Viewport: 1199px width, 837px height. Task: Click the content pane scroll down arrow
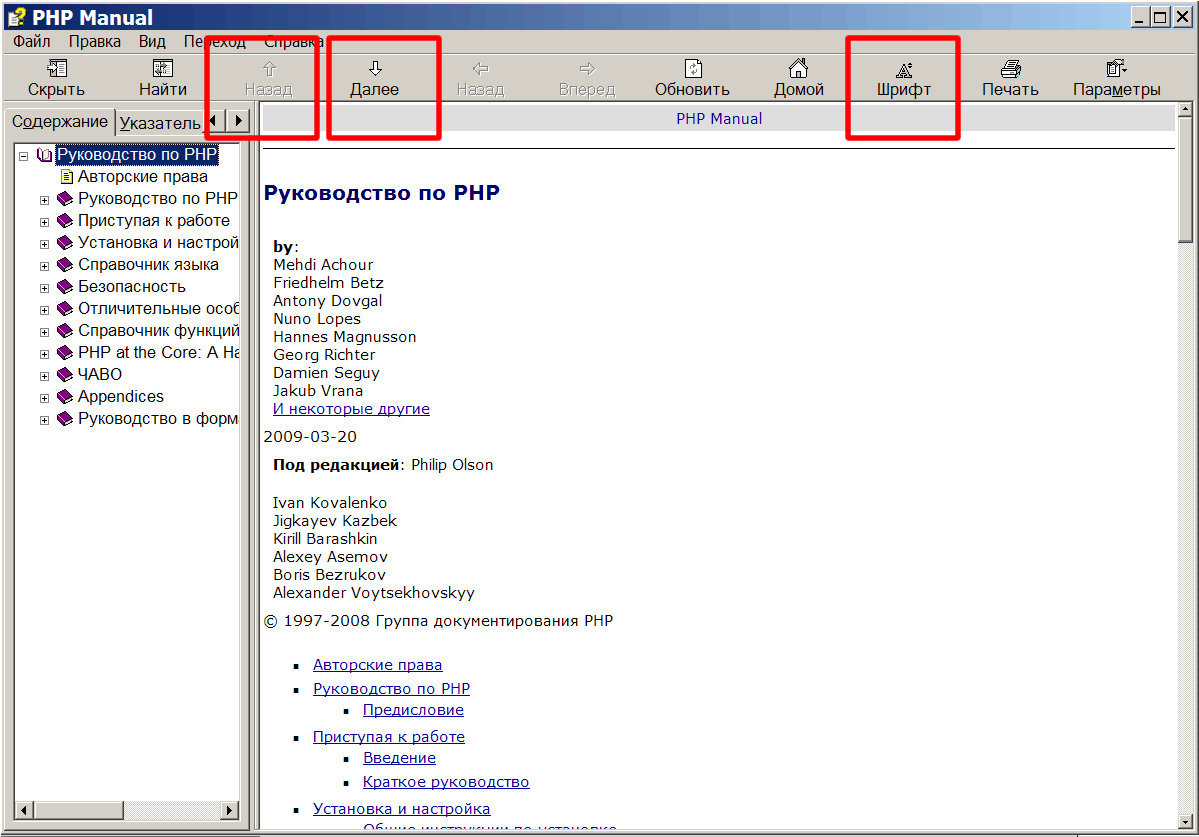tap(1185, 822)
